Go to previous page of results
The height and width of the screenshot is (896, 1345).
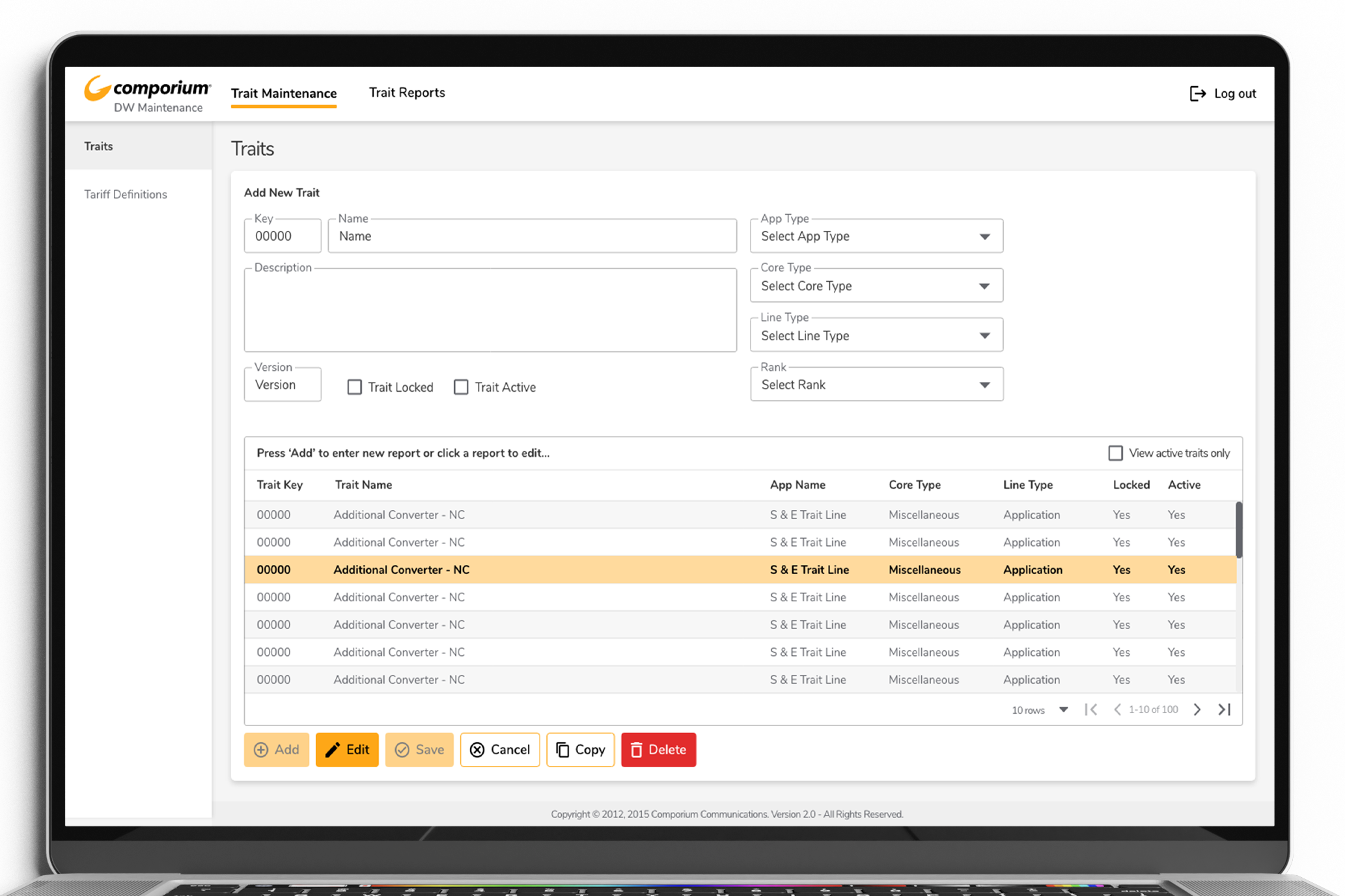point(1118,709)
